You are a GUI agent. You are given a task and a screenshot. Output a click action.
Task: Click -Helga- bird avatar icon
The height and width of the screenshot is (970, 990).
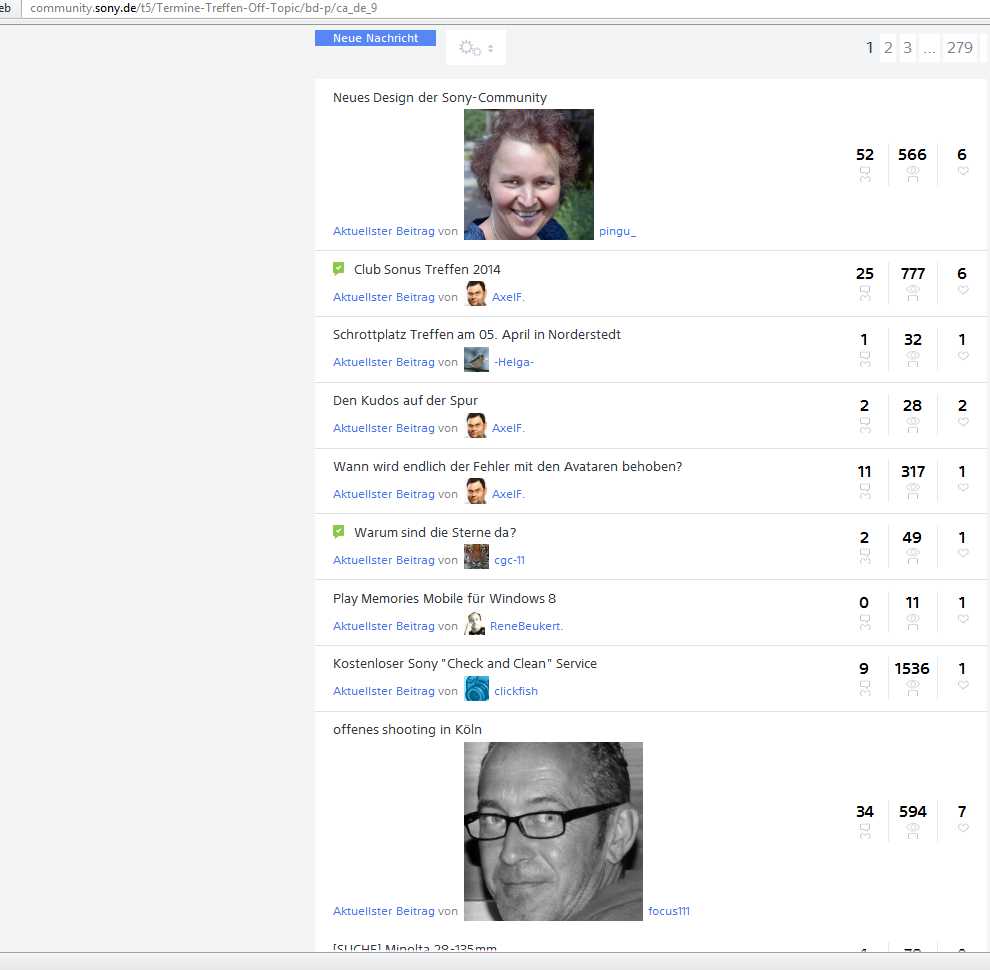tap(476, 360)
